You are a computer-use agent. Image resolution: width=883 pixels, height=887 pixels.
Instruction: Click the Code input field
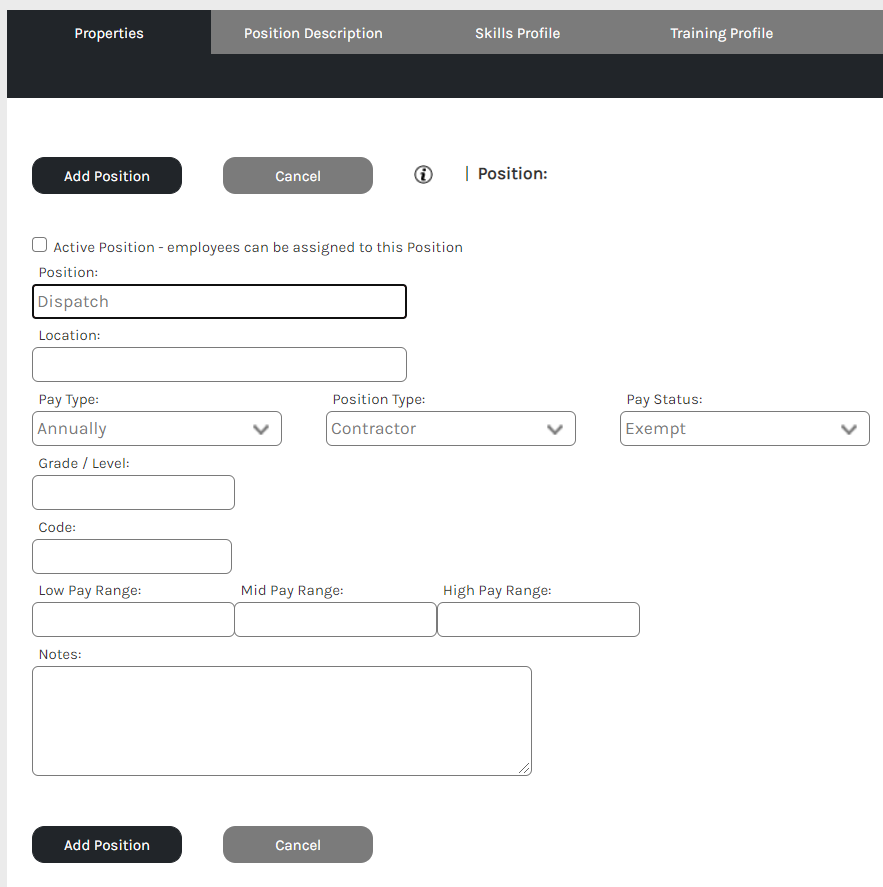pyautogui.click(x=132, y=557)
